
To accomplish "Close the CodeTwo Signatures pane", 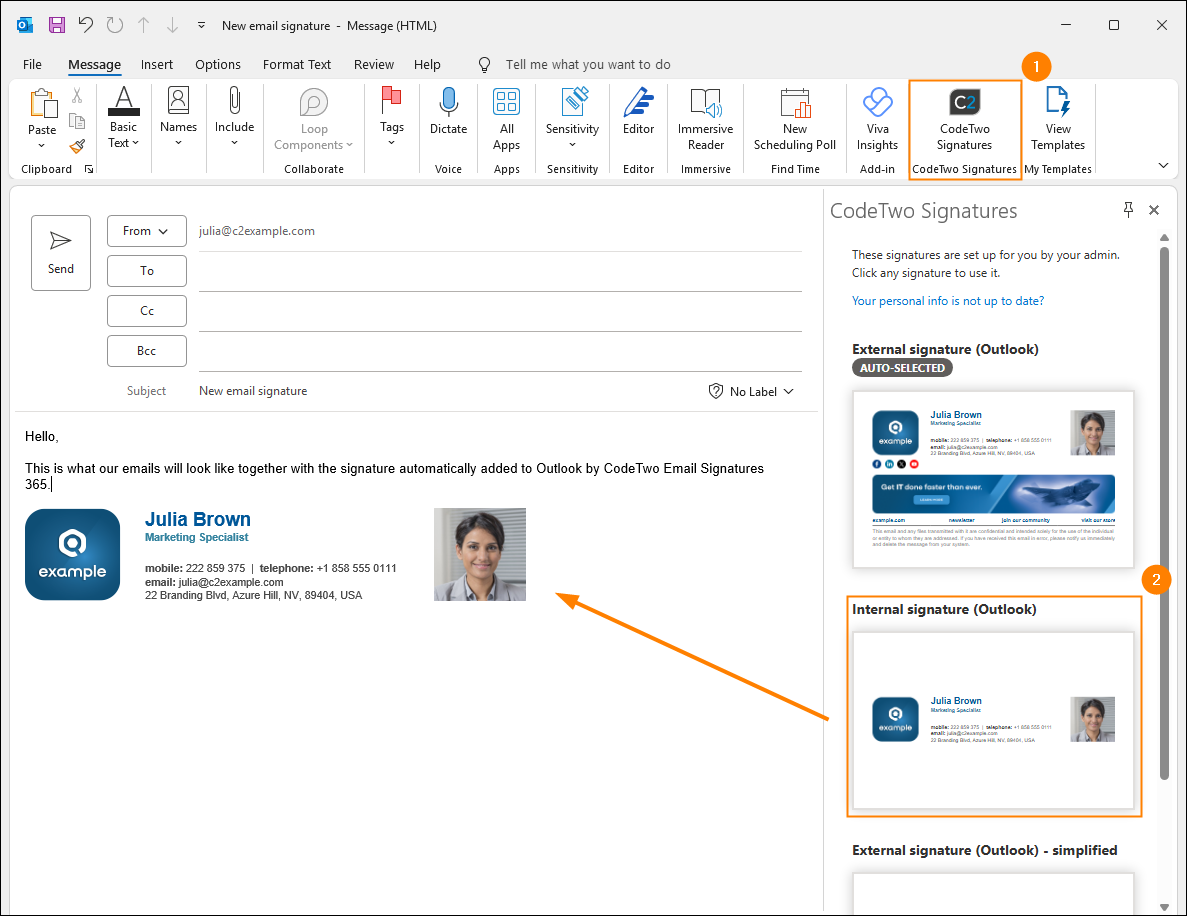I will [1154, 210].
